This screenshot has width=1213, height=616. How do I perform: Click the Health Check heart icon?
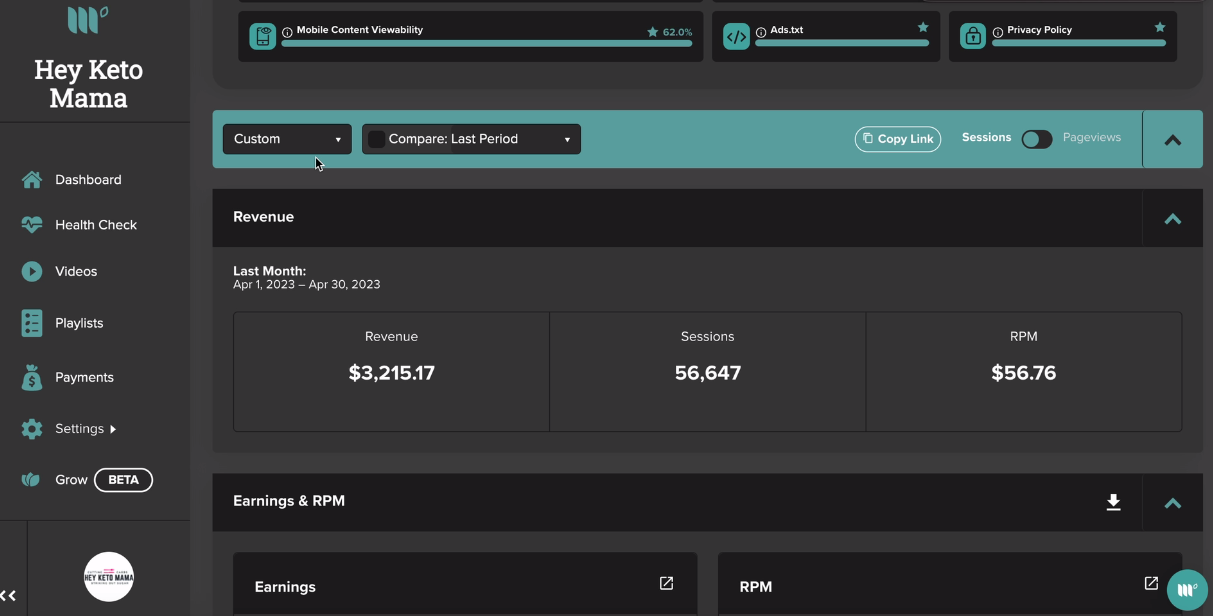tap(32, 225)
